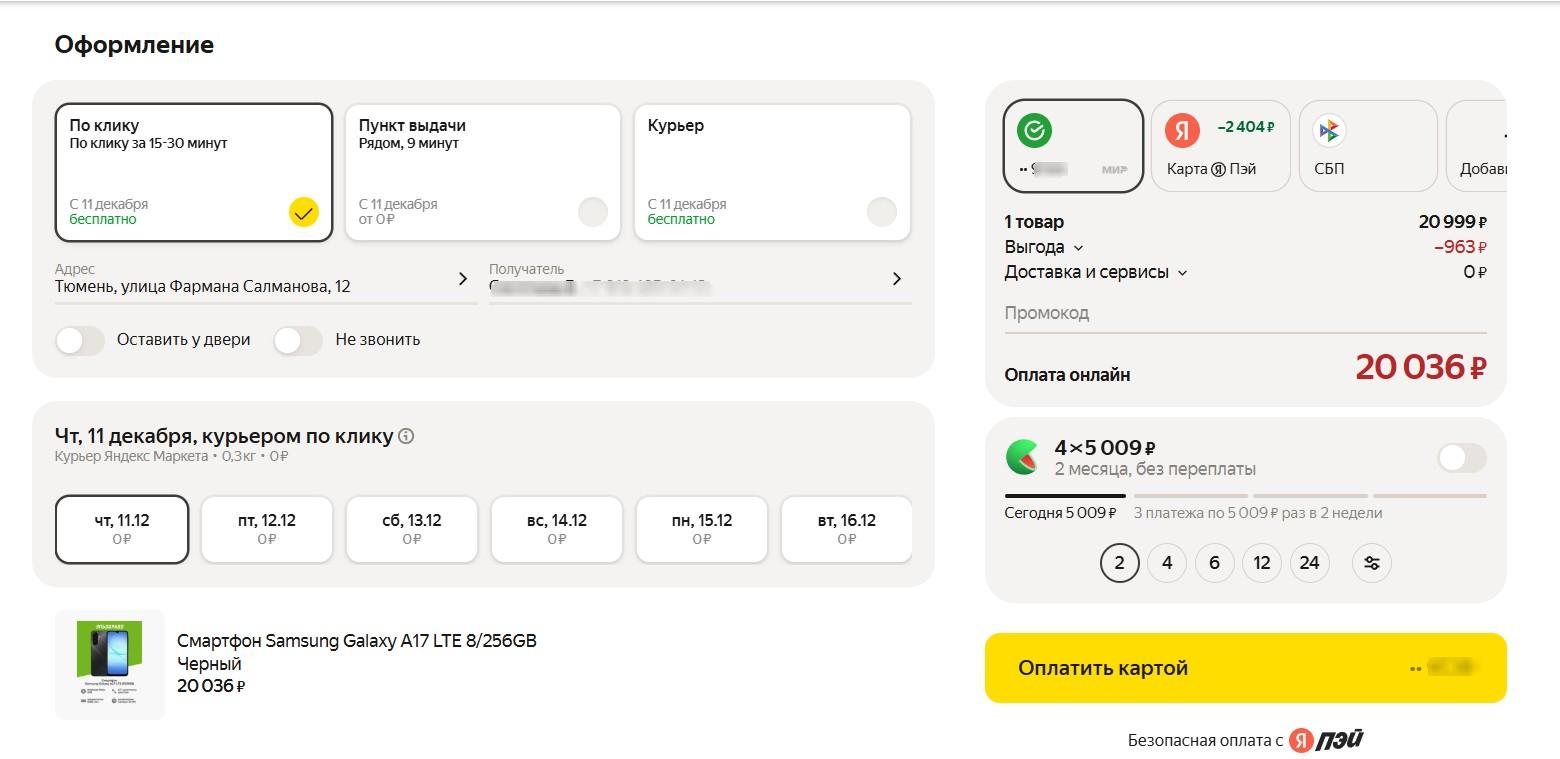This screenshot has height=759, width=1560.
Task: Click into the Промокод input field
Action: tap(1244, 313)
